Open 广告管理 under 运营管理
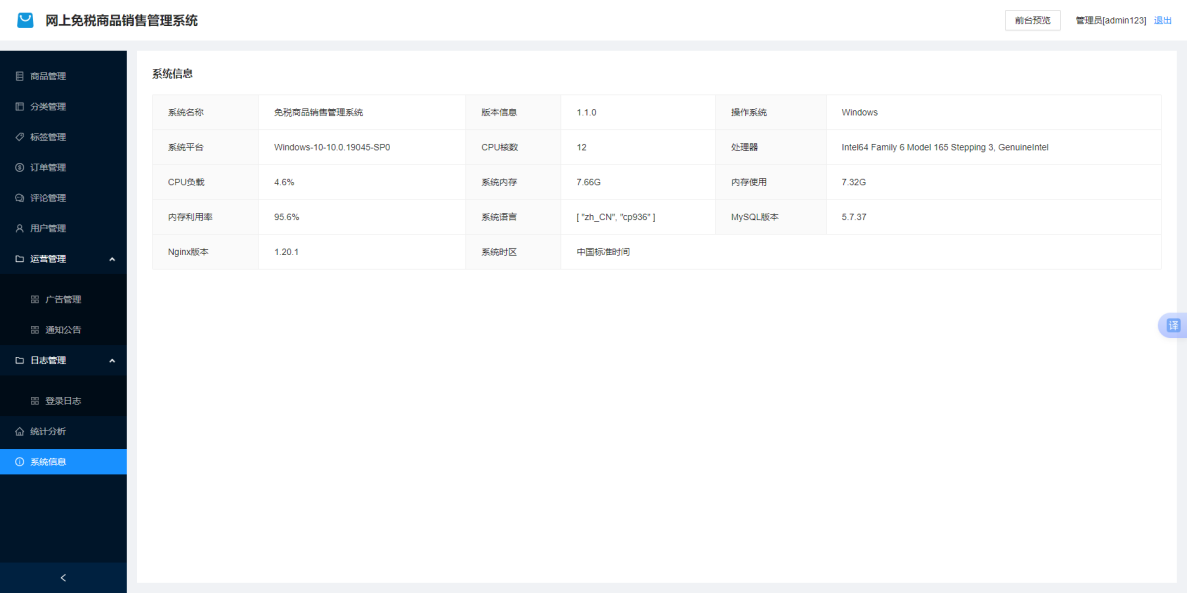Viewport: 1187px width, 593px height. pos(64,299)
